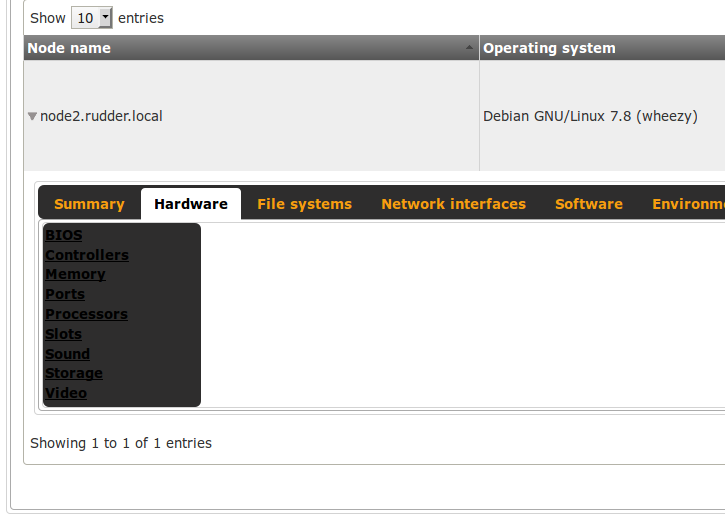The width and height of the screenshot is (725, 516).
Task: Go to the Network interfaces tab
Action: (454, 204)
